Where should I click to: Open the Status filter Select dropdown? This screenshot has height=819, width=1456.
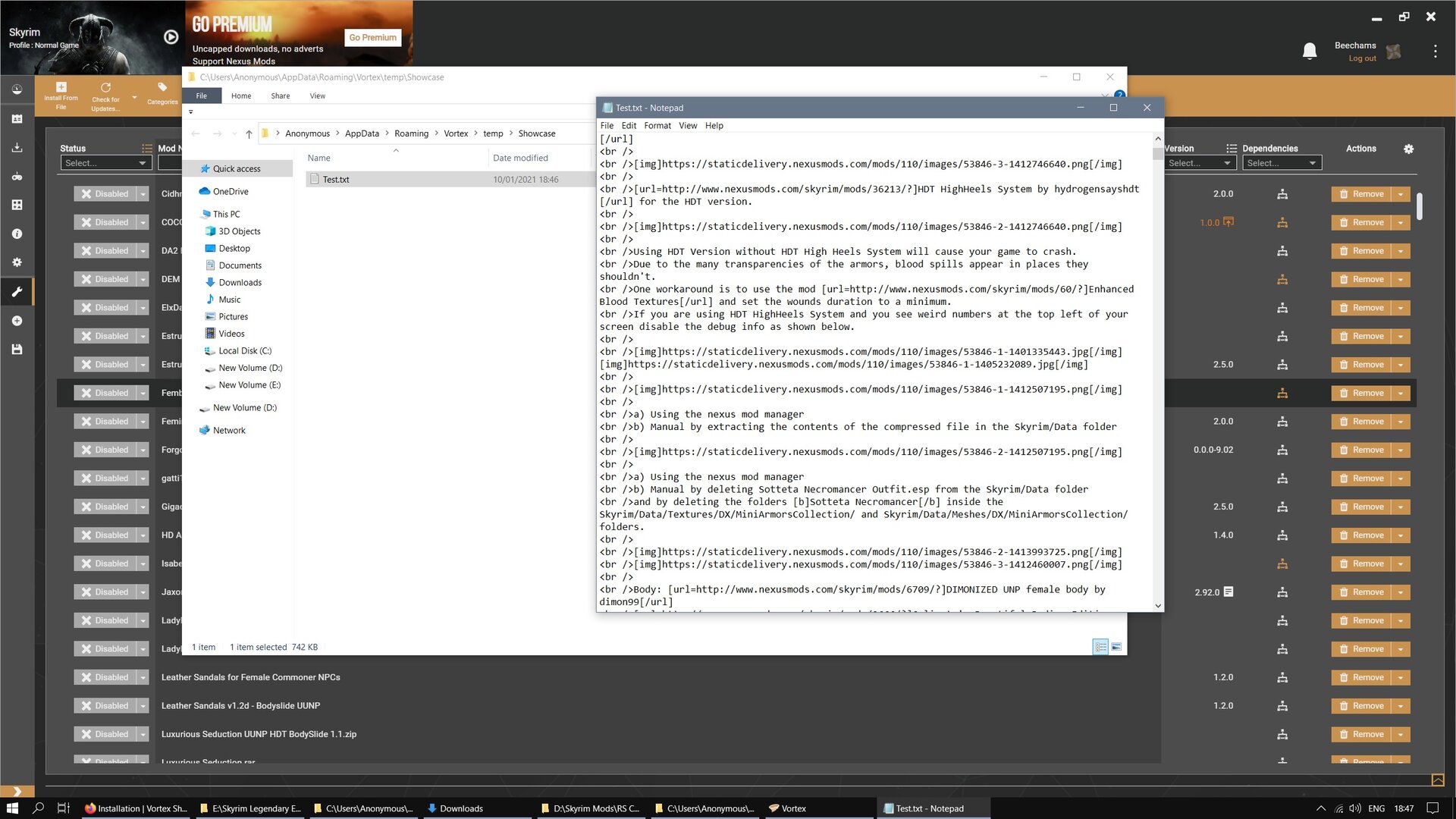click(106, 163)
